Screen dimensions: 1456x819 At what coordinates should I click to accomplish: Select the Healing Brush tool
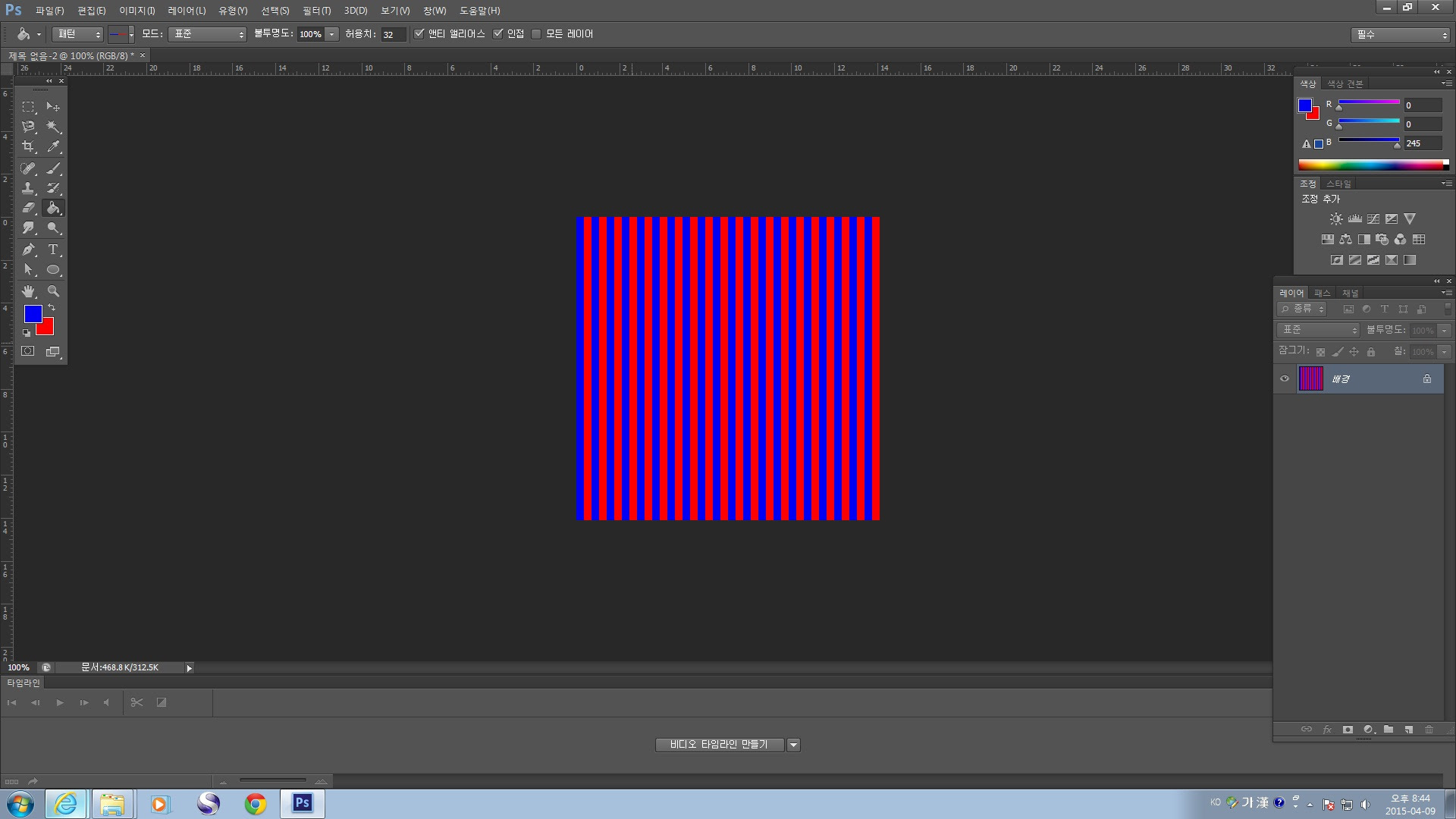(x=29, y=168)
